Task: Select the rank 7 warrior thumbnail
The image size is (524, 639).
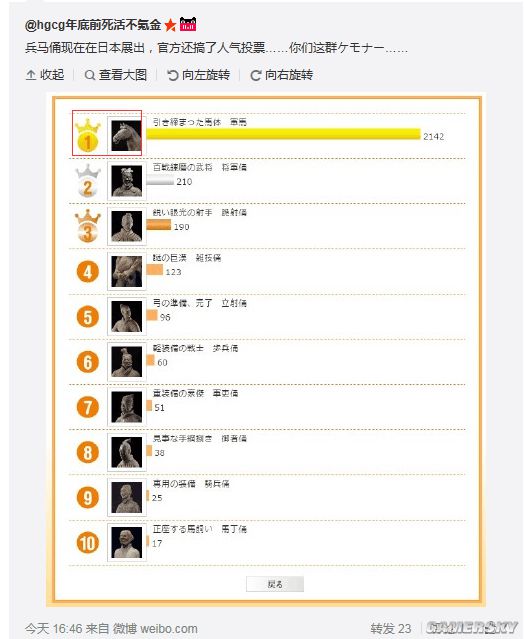Action: click(x=127, y=407)
